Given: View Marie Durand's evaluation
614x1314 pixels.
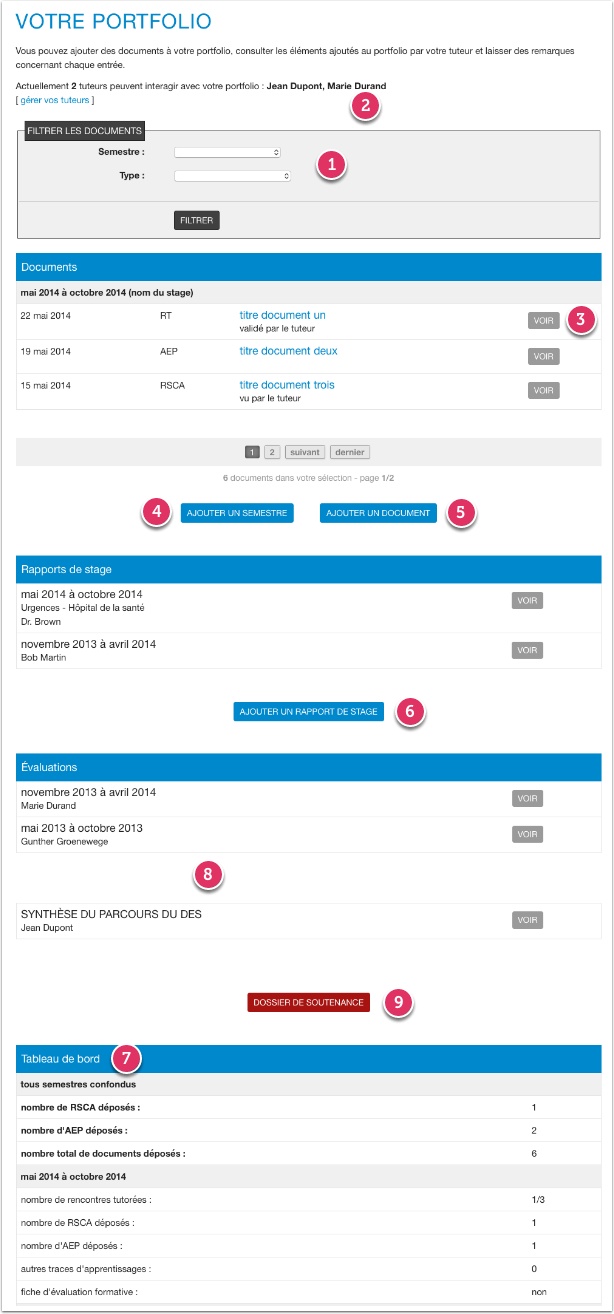Looking at the screenshot, I should 527,798.
